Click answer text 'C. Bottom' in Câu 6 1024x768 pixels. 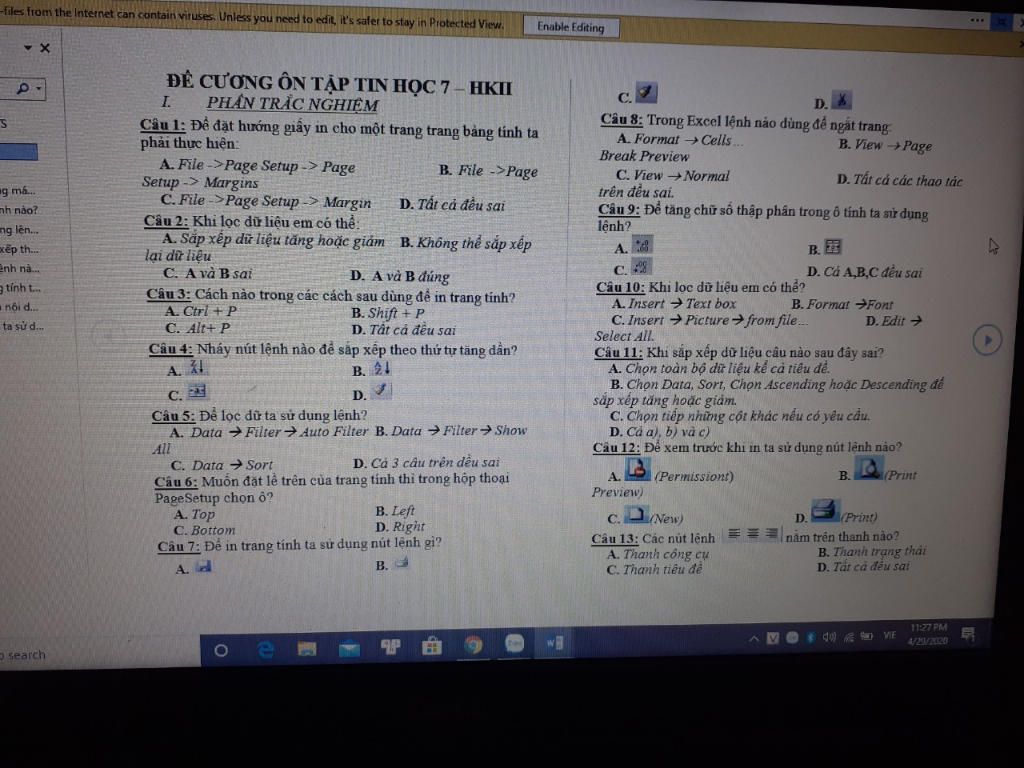coord(204,530)
